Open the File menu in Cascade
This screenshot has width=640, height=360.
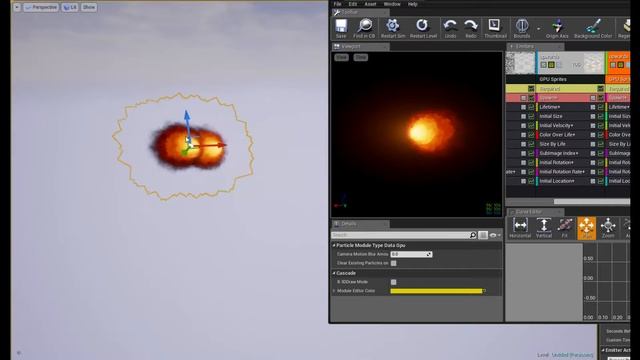337,4
